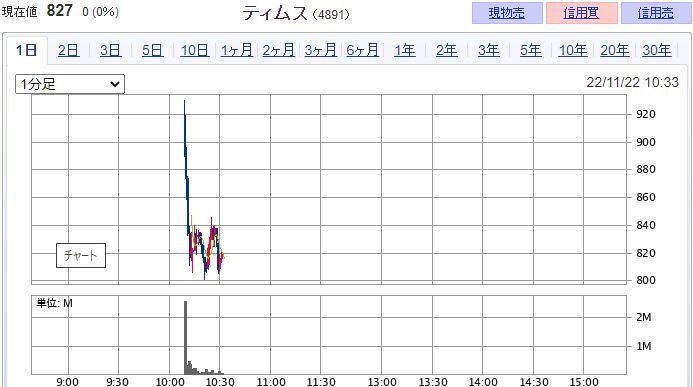This screenshot has height=387, width=693.
Task: Click the 11:00 time axis label
Action: tap(271, 382)
